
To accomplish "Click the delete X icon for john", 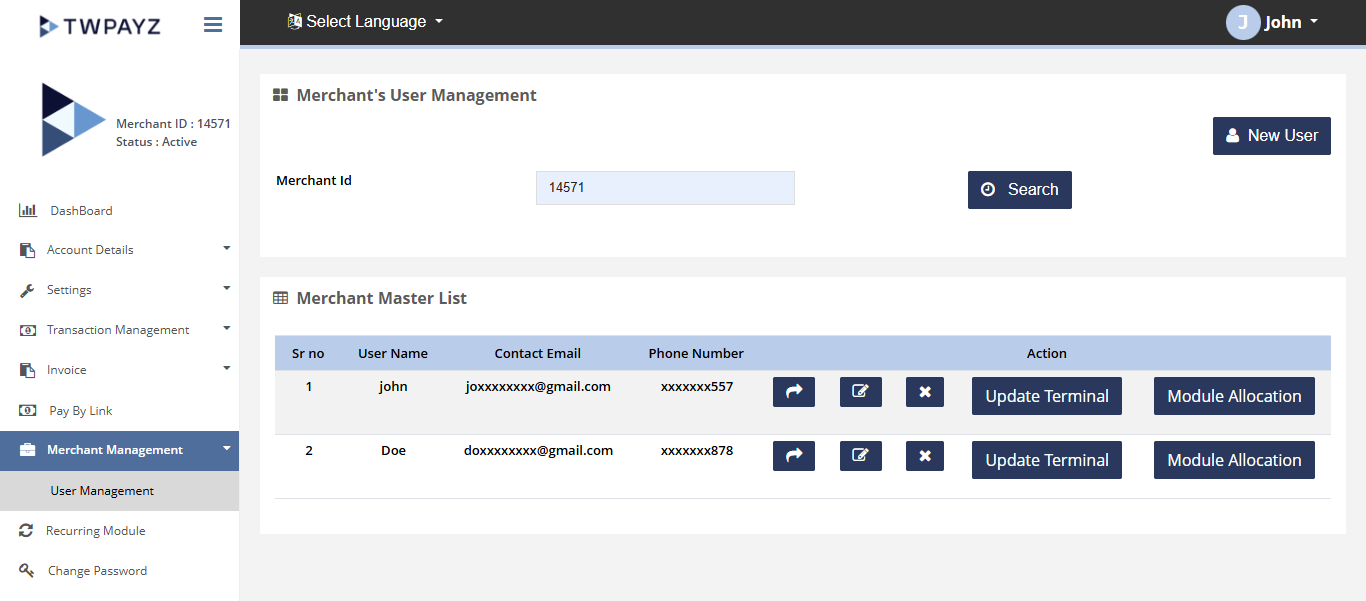I will (925, 392).
